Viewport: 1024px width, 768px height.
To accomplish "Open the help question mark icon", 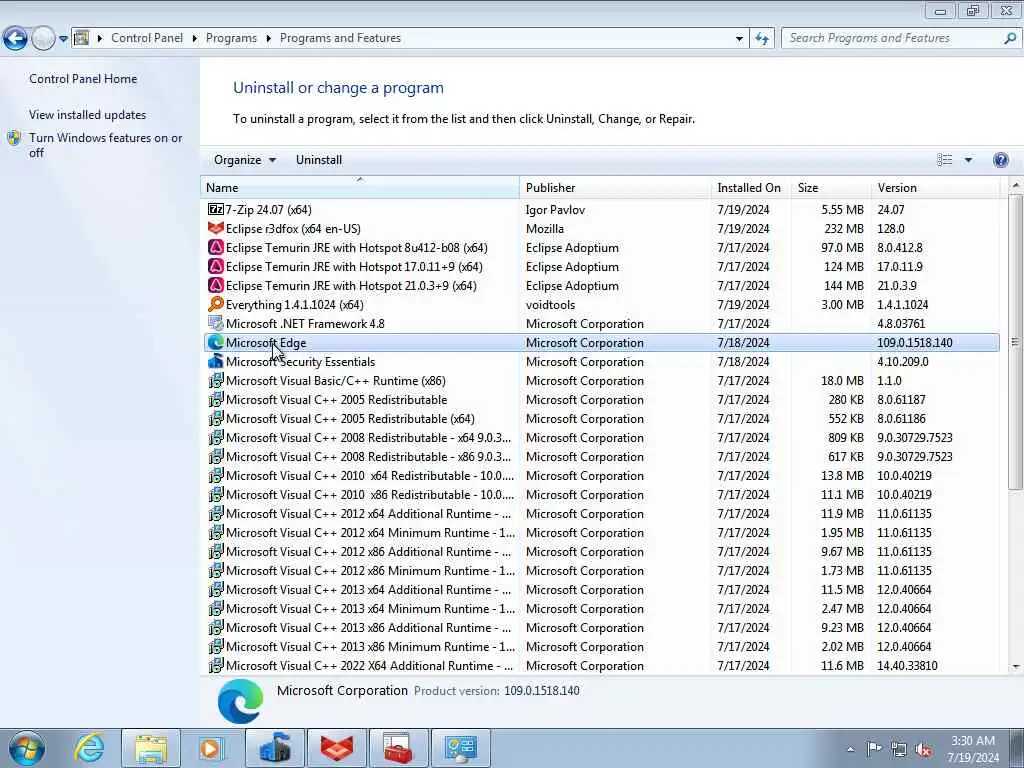I will point(1000,160).
